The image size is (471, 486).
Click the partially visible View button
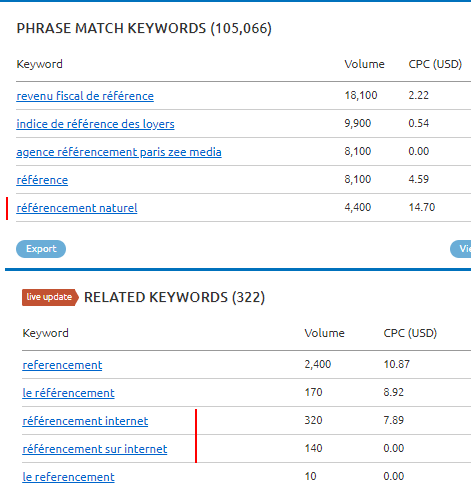(x=461, y=249)
